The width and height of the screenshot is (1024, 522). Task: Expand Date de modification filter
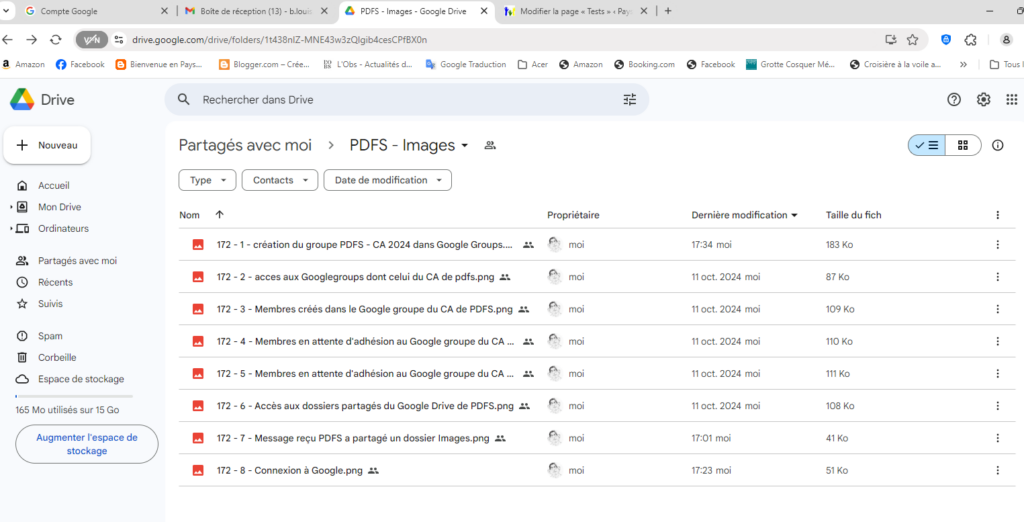tap(387, 180)
